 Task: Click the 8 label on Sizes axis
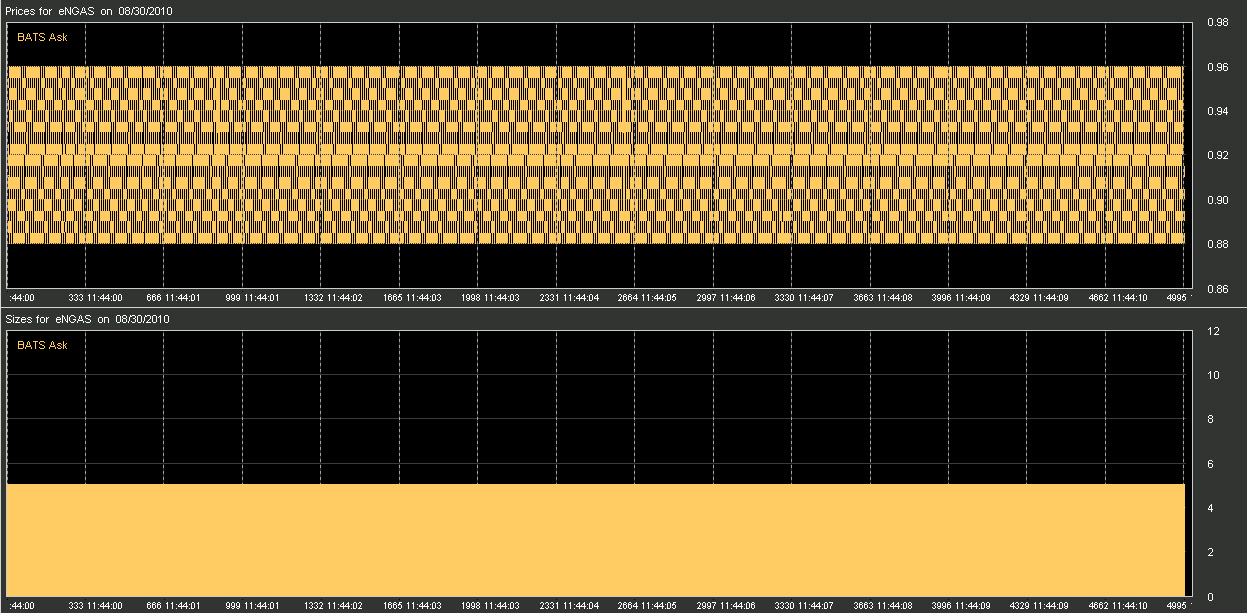pos(1210,419)
